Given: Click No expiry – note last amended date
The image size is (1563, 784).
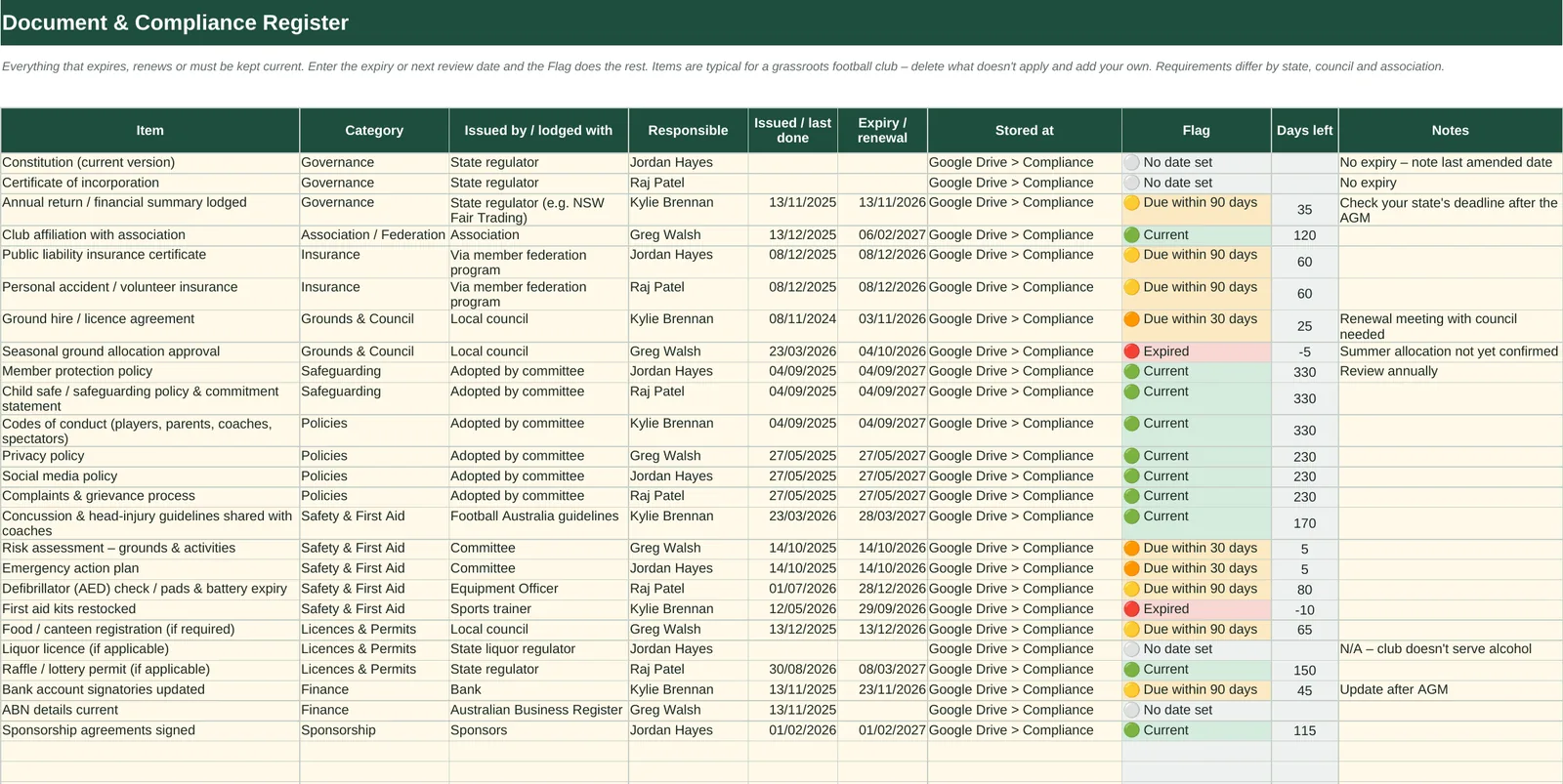Looking at the screenshot, I should tap(1450, 162).
